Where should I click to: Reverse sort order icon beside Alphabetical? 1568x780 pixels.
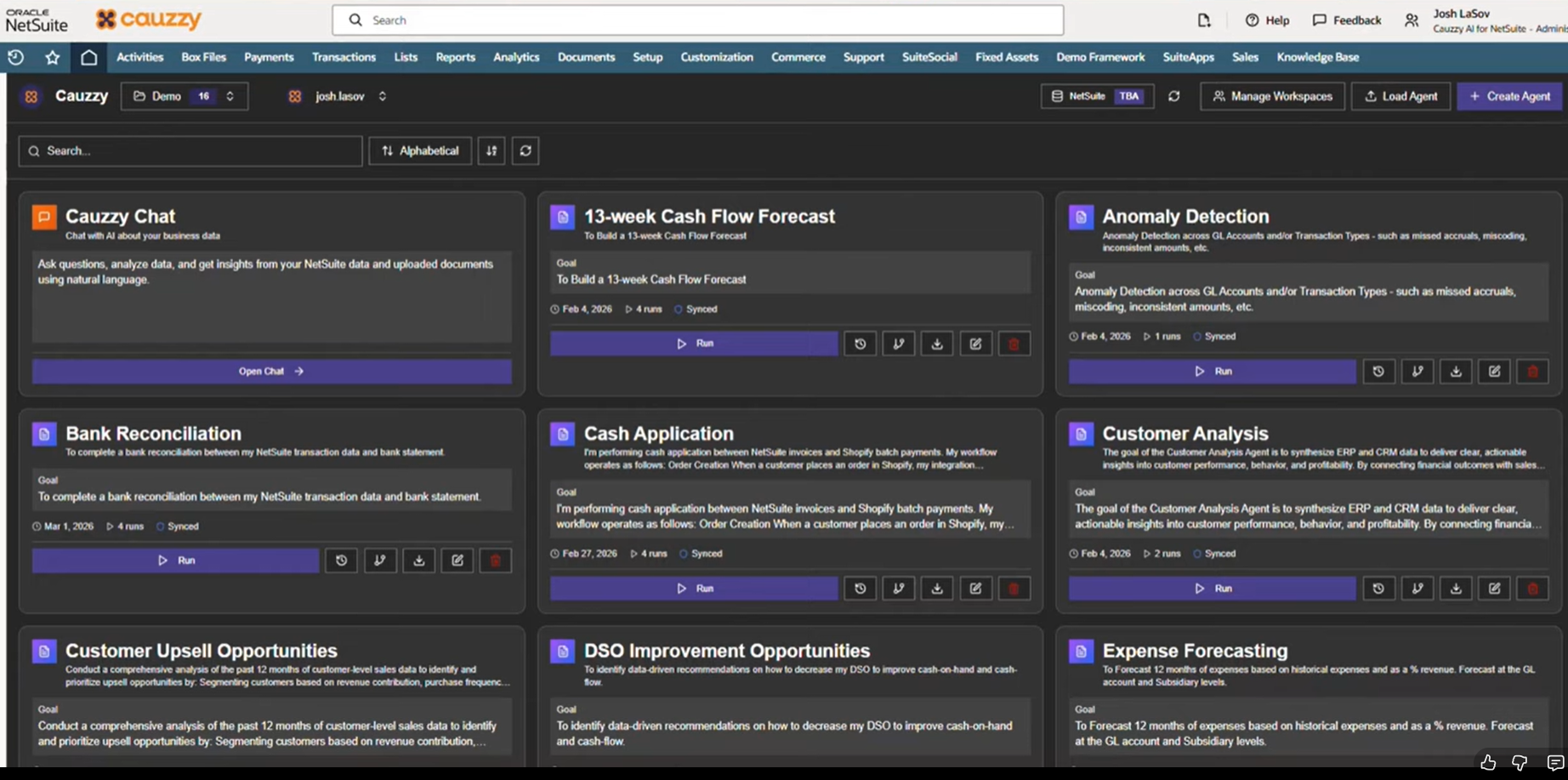tap(491, 151)
